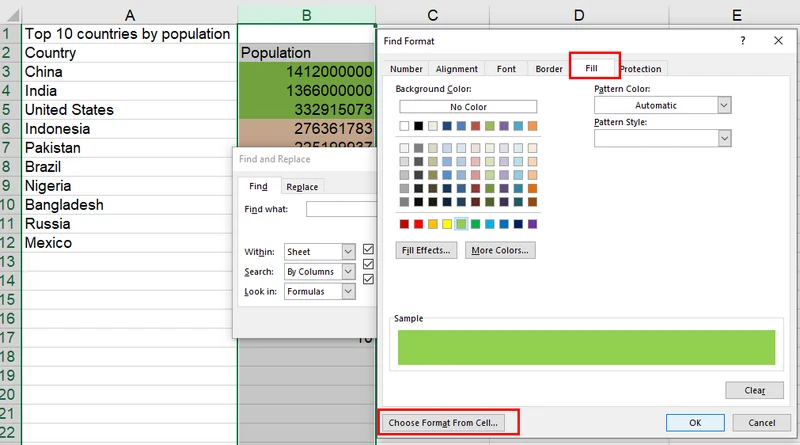Open the help question mark in Find Format
The image size is (800, 445).
point(743,41)
